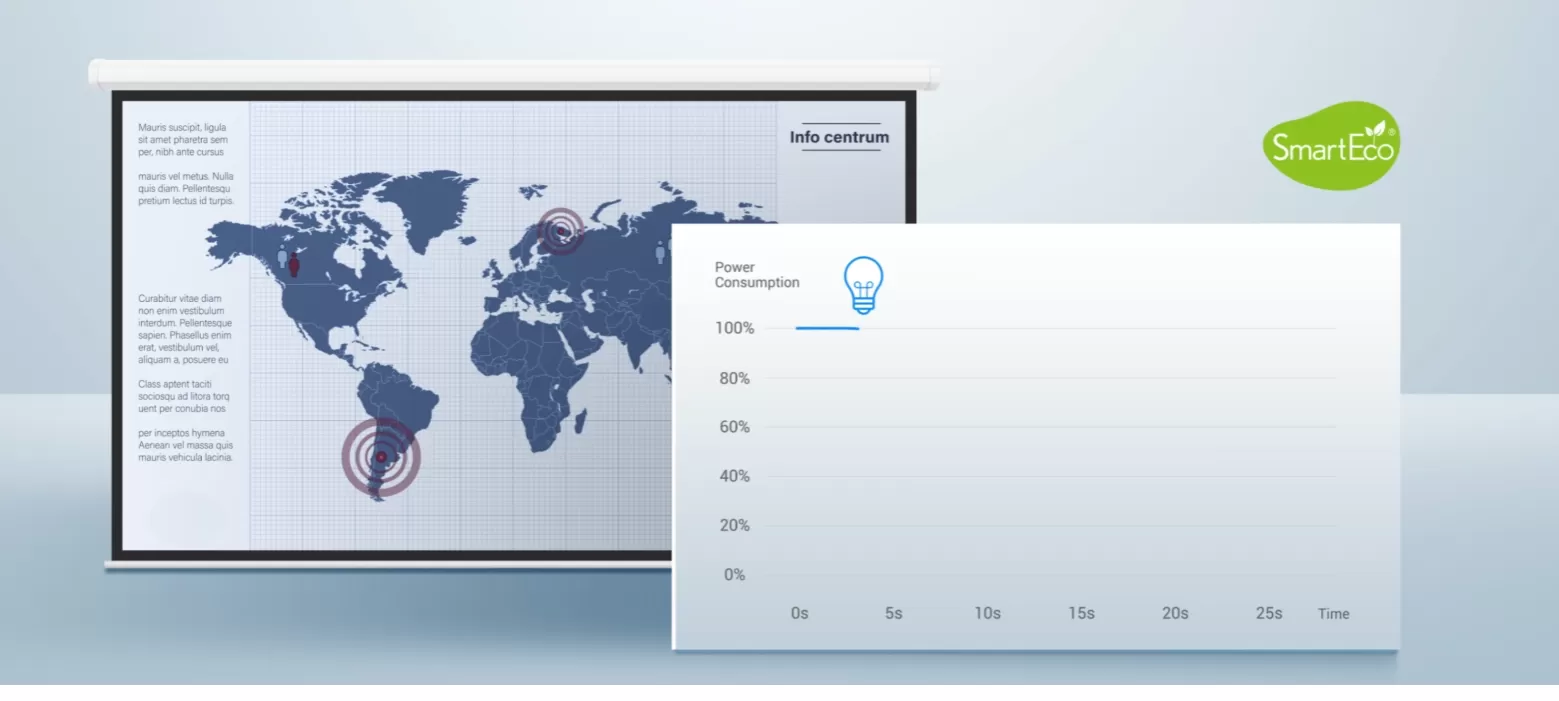Select the 80% axis label
The width and height of the screenshot is (1559, 701).
point(734,378)
